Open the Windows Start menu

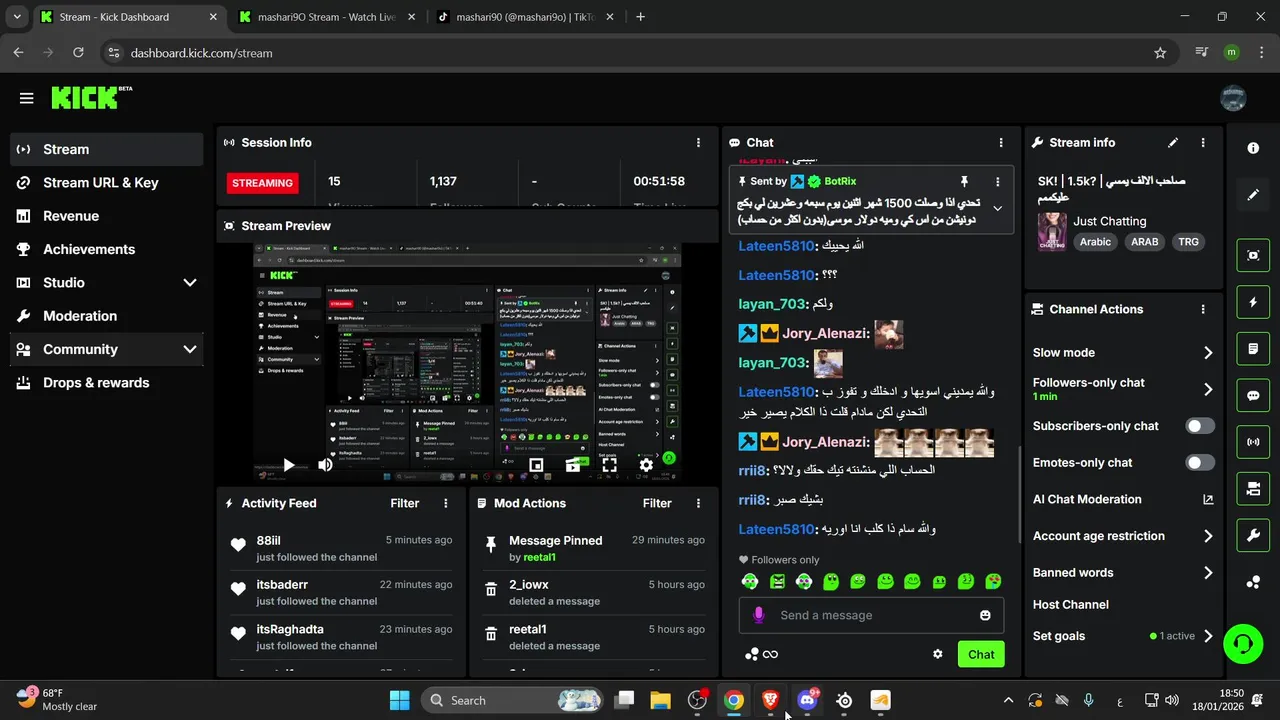(399, 700)
